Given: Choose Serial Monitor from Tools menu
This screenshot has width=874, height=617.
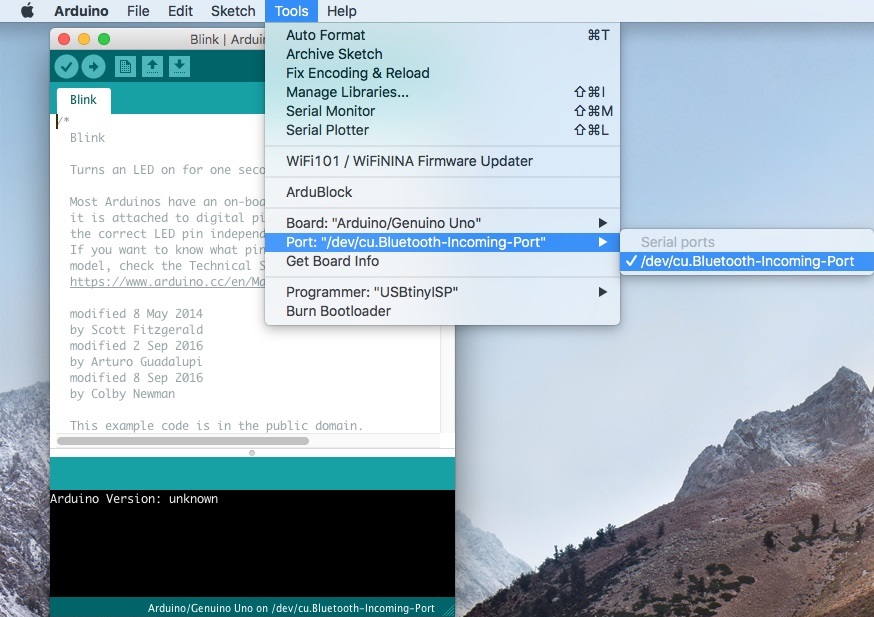Looking at the screenshot, I should pos(330,111).
